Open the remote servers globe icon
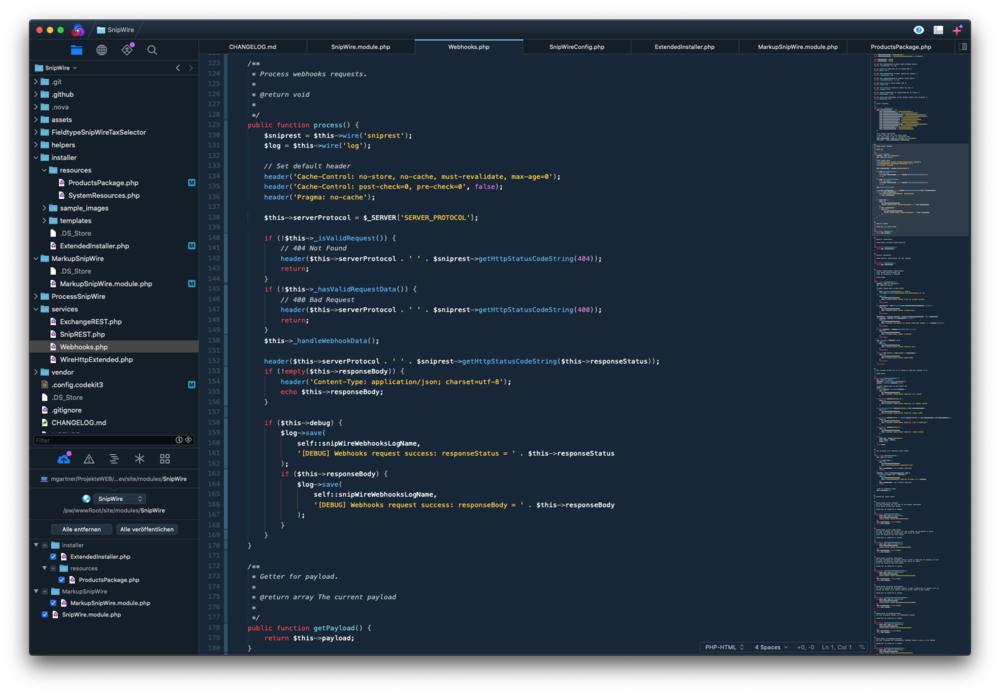 click(x=102, y=50)
